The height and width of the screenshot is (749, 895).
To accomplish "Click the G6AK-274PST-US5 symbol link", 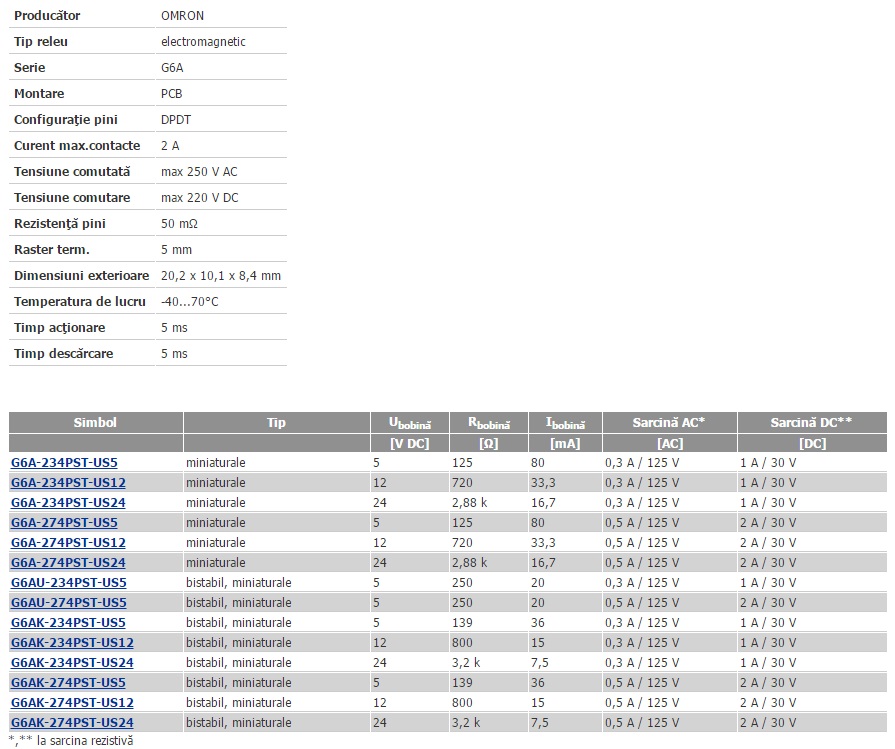I will 68,683.
